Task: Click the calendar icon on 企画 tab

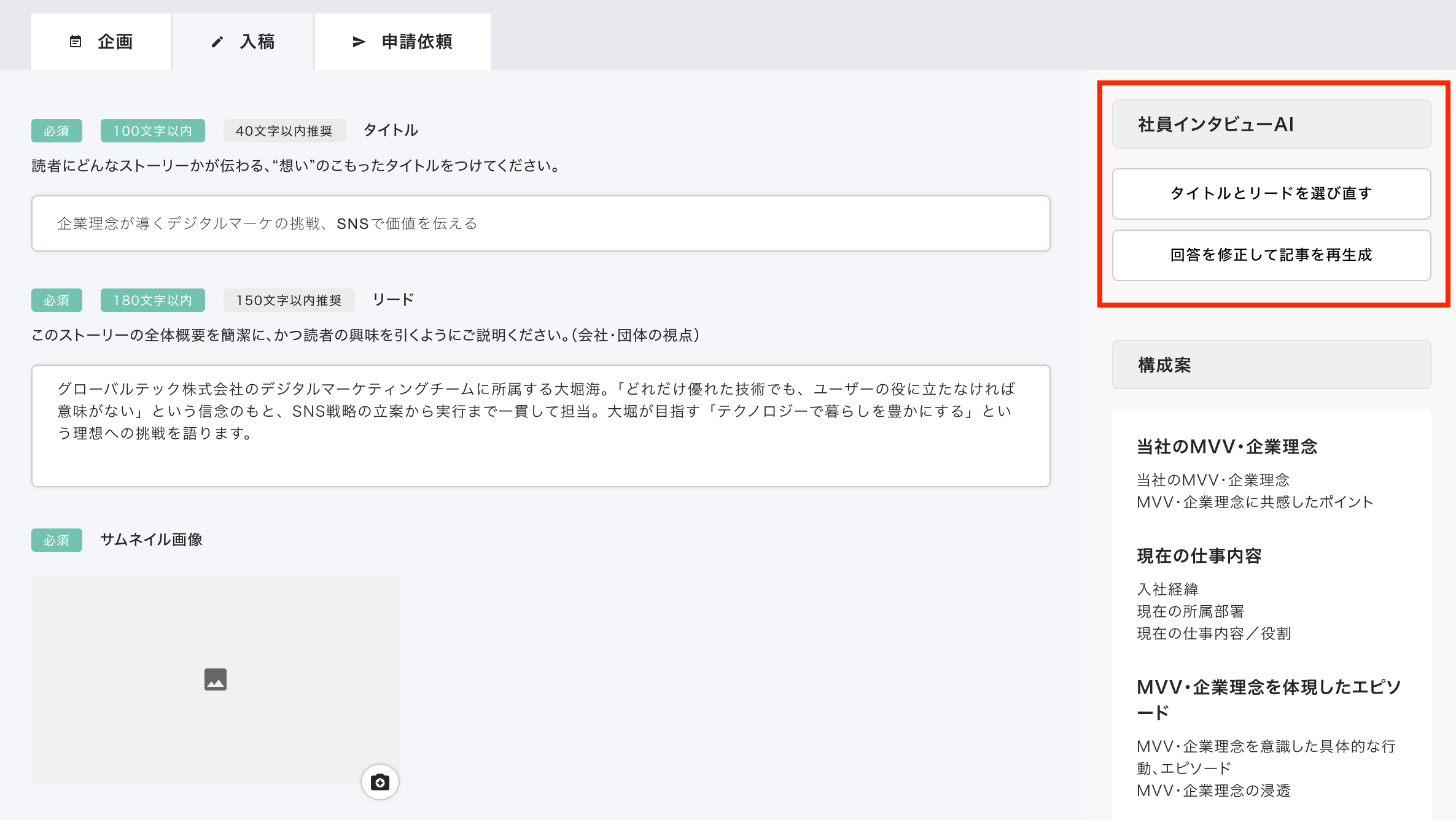Action: (x=76, y=42)
